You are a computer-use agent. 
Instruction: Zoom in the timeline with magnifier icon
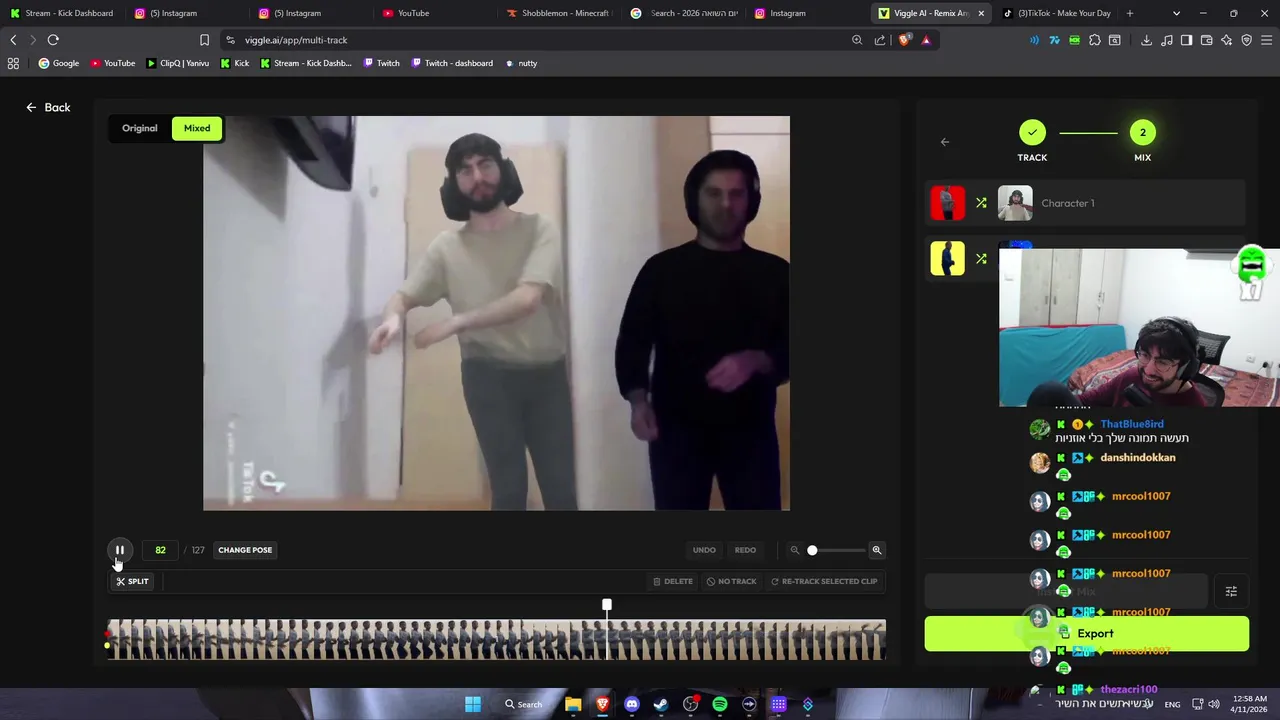point(877,550)
